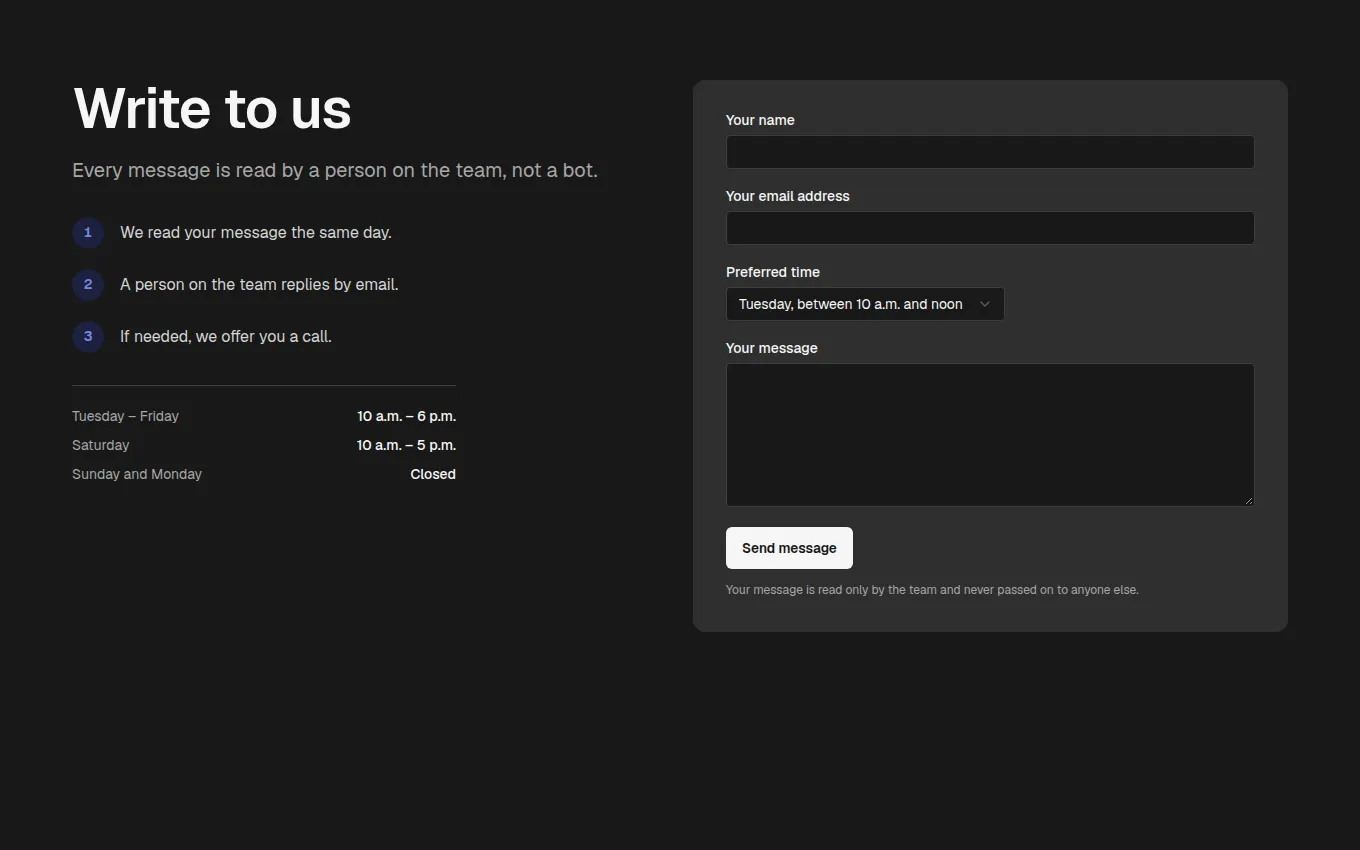
Task: Click "We read your message the same day."
Action: 256,233
